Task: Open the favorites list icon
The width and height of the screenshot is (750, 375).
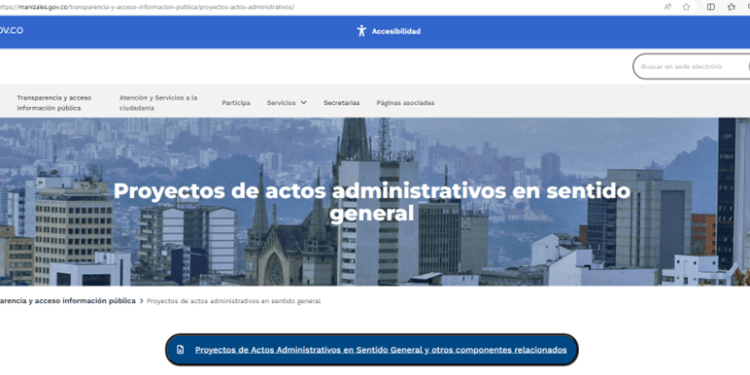Action: [731, 7]
